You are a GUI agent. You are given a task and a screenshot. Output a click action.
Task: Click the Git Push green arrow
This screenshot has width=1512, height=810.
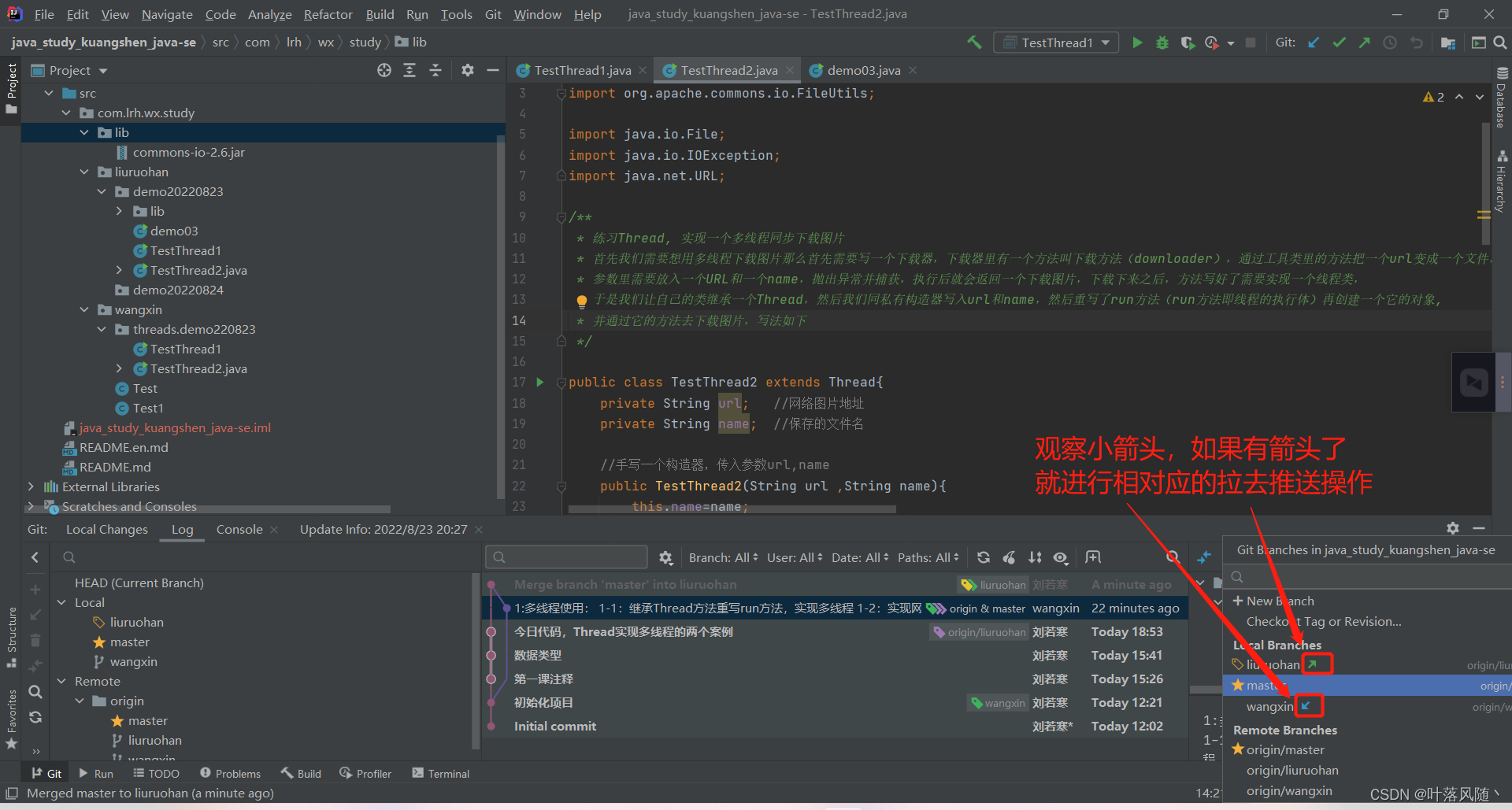(x=1364, y=43)
